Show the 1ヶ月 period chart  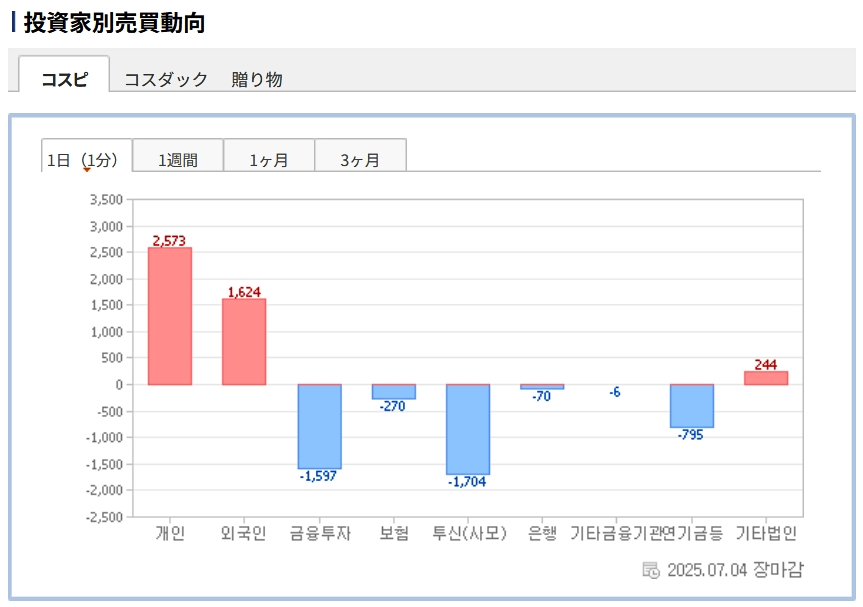click(x=269, y=159)
